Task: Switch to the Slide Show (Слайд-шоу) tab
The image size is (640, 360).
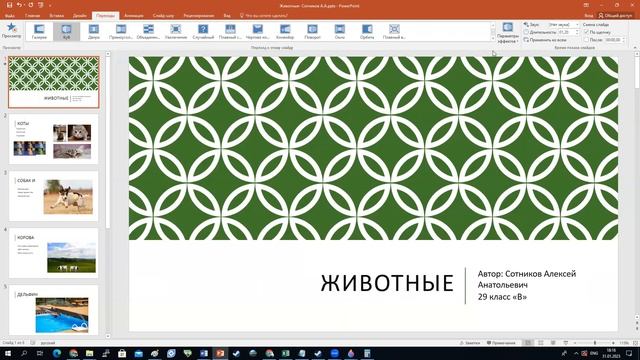Action: coord(163,16)
